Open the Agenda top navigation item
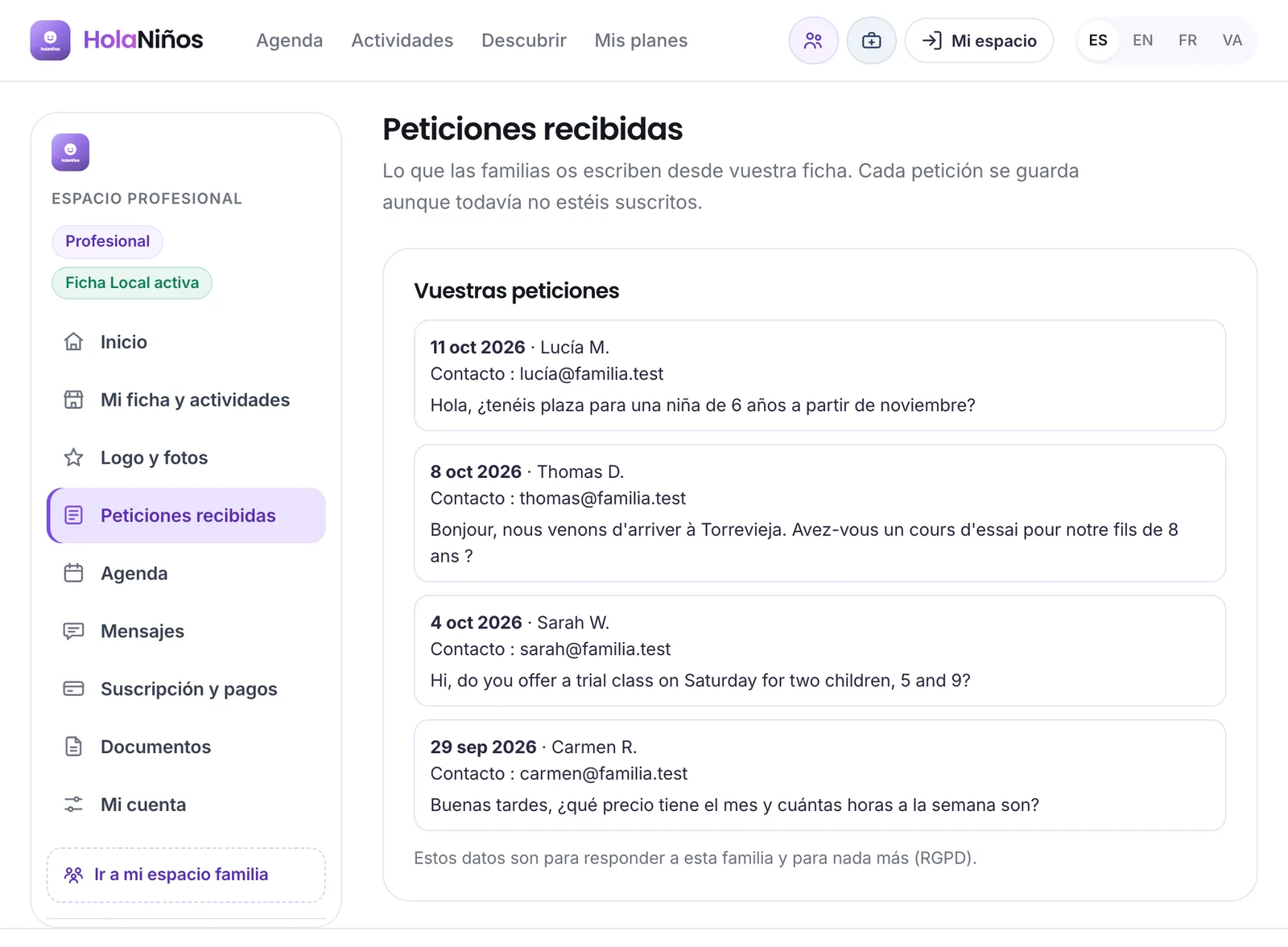 pos(289,40)
